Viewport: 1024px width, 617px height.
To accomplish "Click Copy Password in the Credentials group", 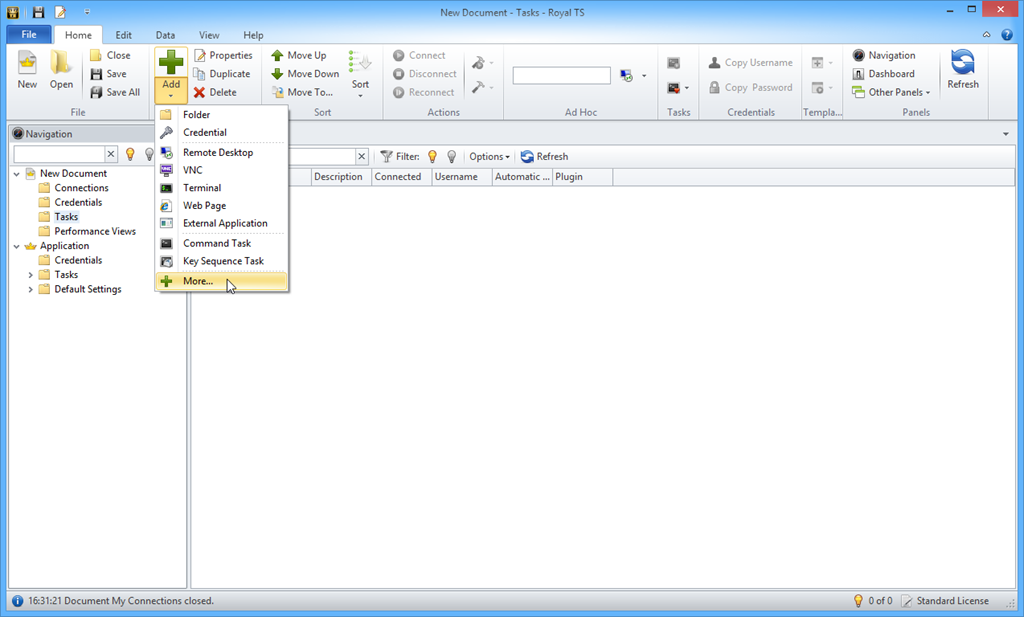I will 750,87.
